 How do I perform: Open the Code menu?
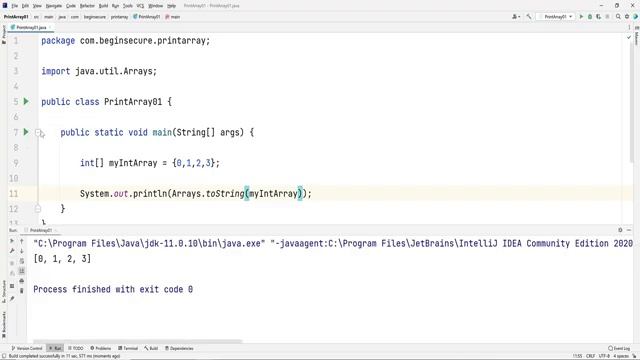[71, 6]
